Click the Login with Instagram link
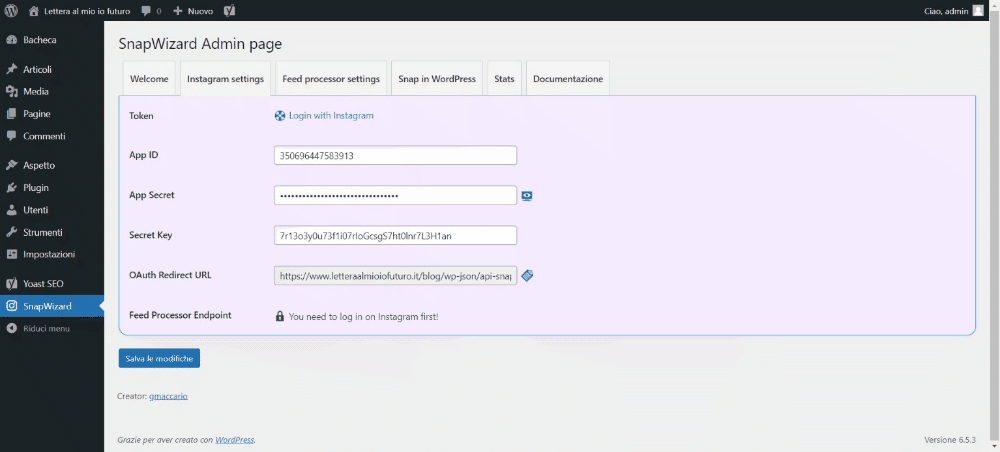The height and width of the screenshot is (452, 1000). click(x=331, y=116)
